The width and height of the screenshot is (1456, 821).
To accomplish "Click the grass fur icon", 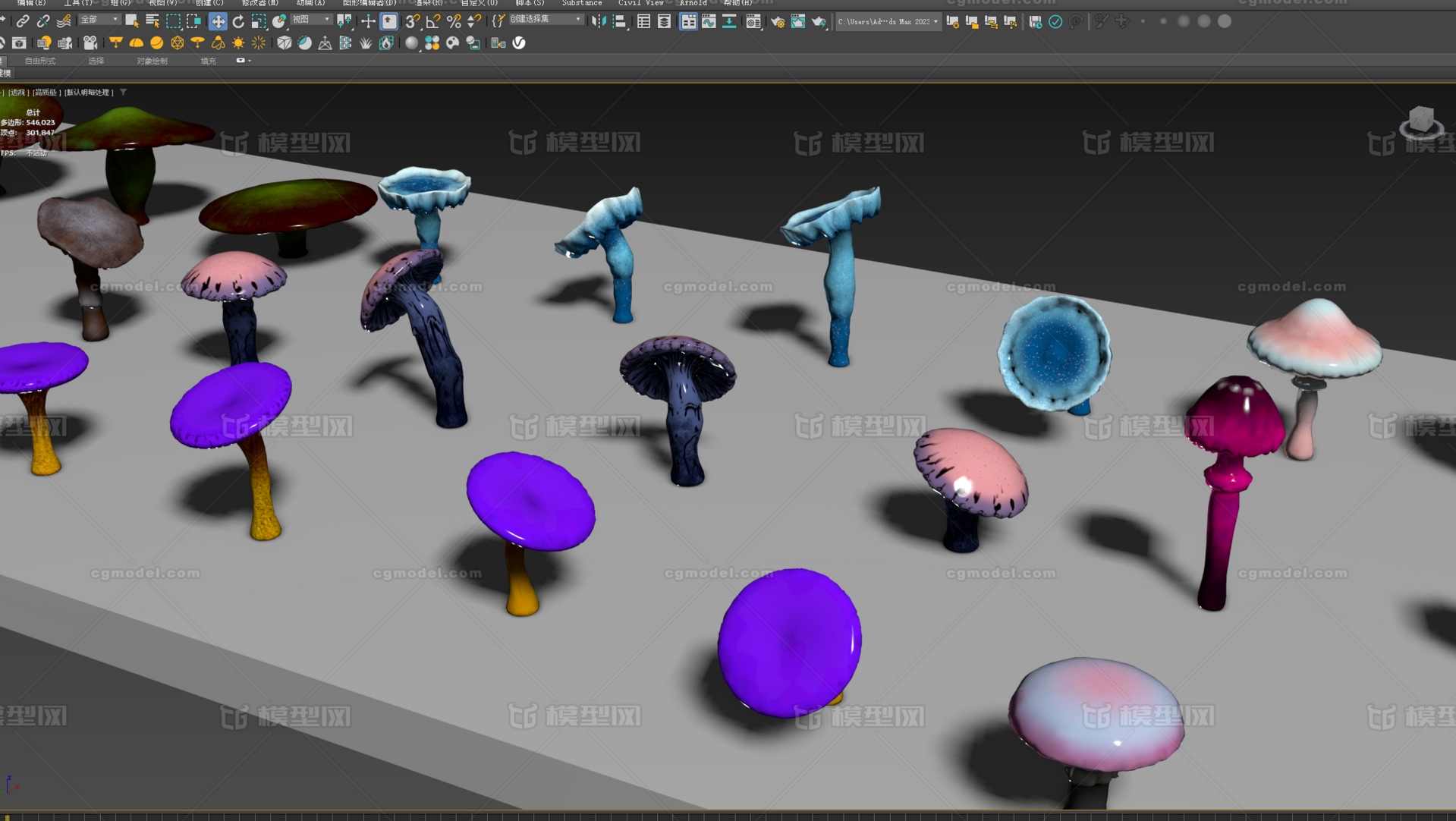I will pyautogui.click(x=366, y=43).
